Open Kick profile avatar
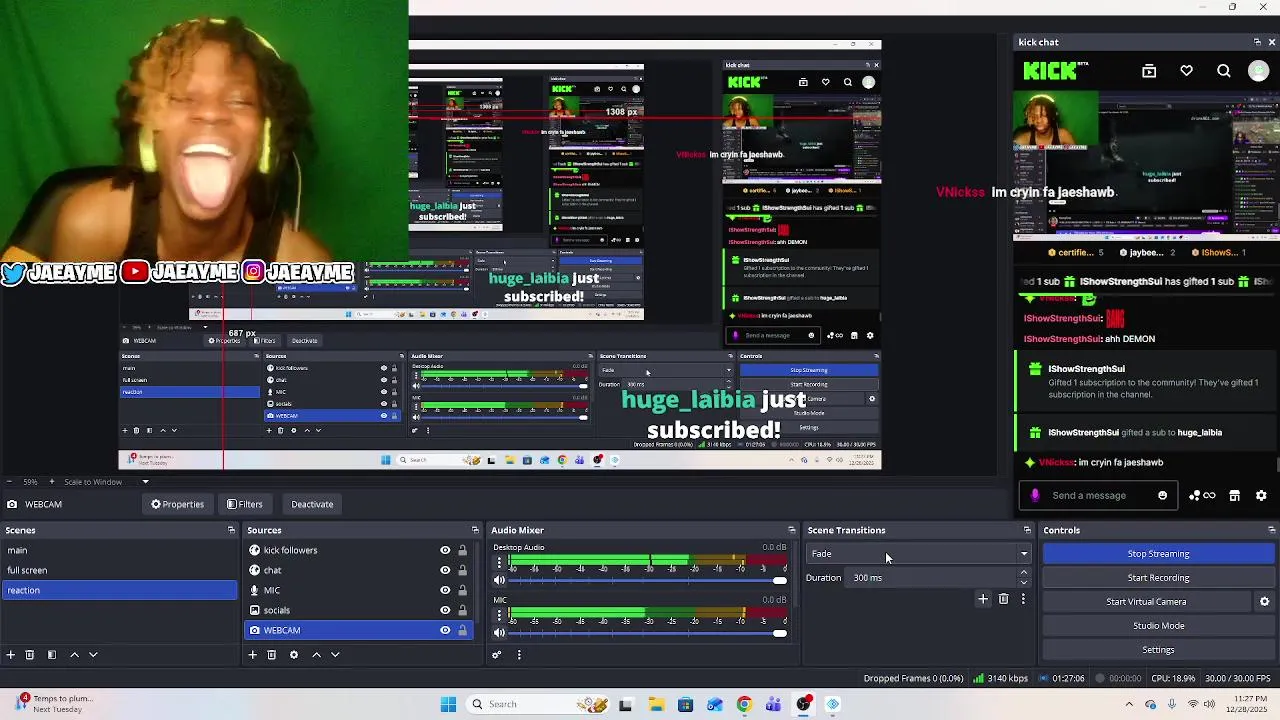 click(x=1259, y=71)
